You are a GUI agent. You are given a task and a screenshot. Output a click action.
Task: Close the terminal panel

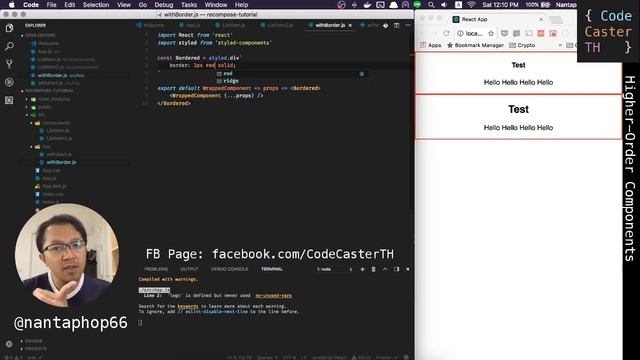(407, 269)
